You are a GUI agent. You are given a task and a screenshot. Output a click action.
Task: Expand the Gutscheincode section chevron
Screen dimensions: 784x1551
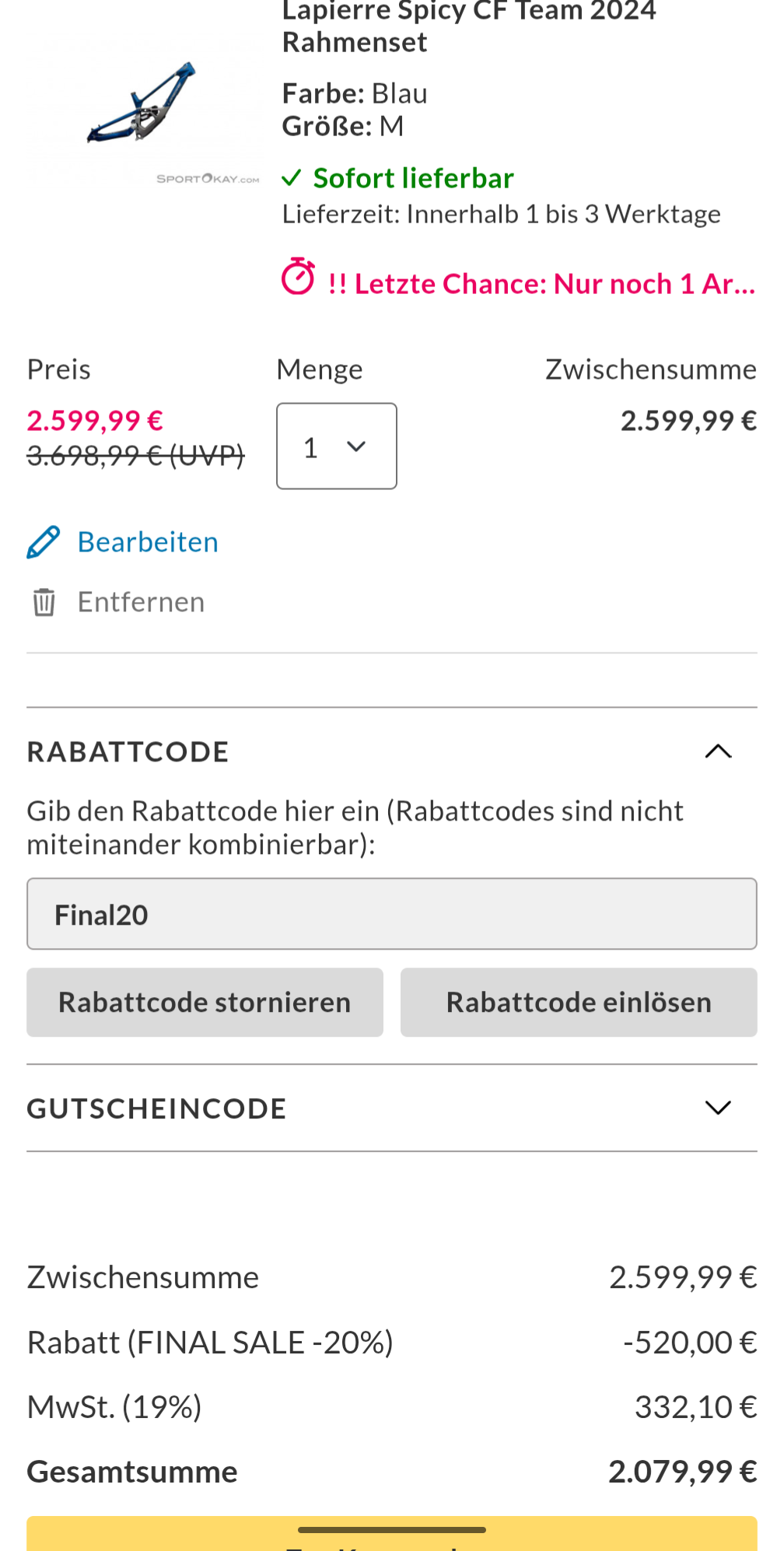click(718, 1108)
